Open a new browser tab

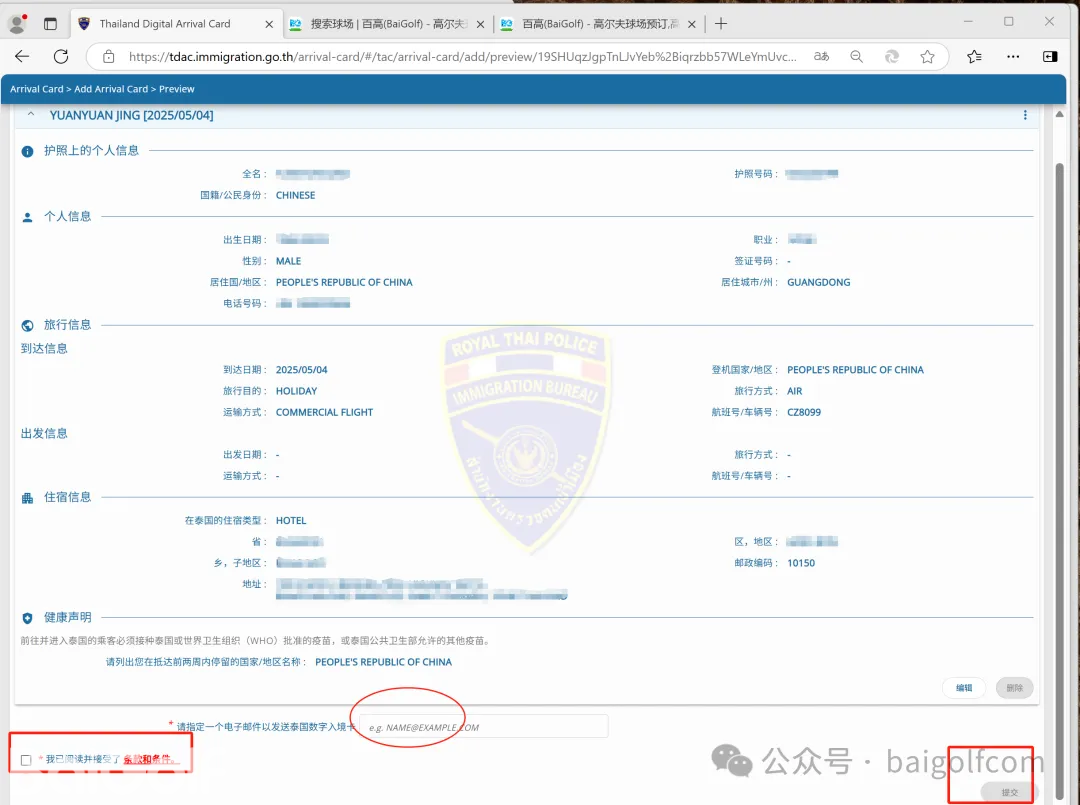[721, 23]
